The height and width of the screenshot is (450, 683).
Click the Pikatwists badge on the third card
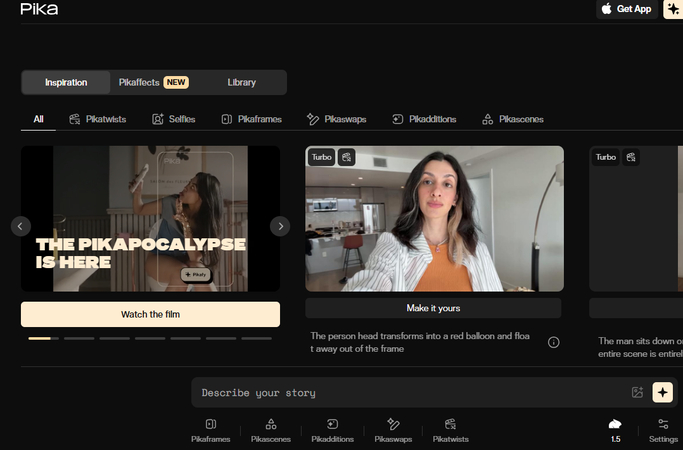tap(631, 157)
